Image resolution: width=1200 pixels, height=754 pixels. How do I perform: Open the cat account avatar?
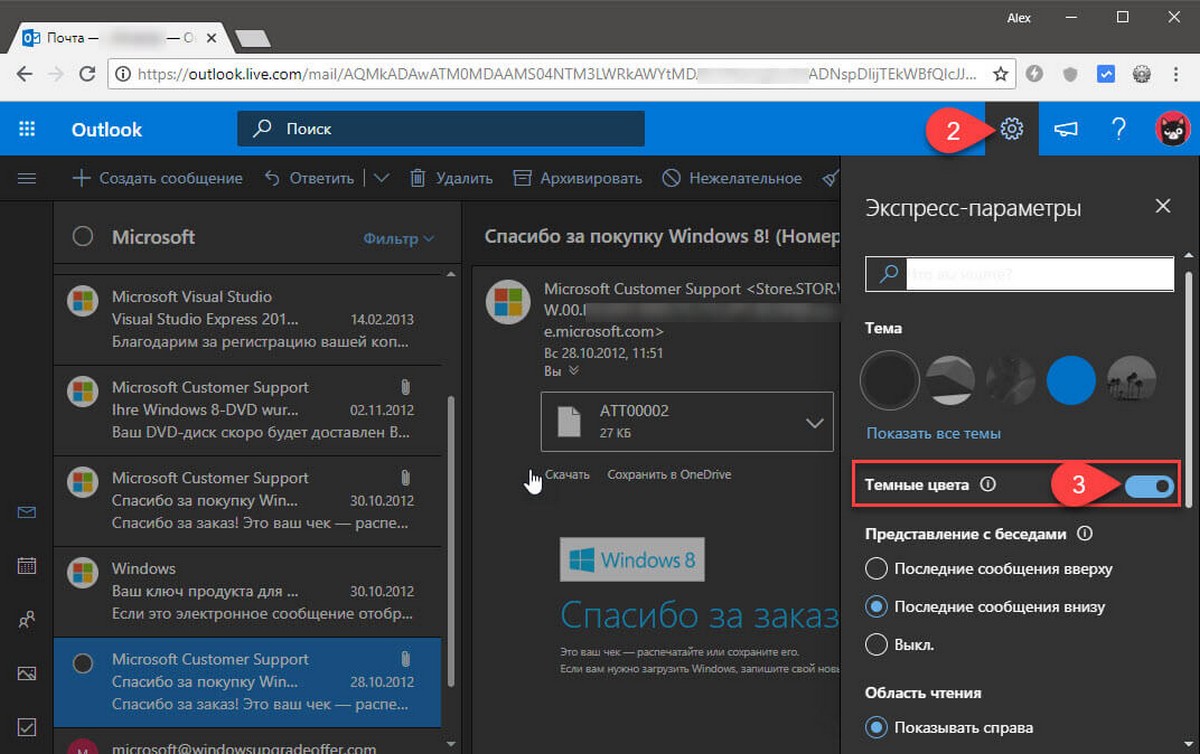coord(1172,129)
